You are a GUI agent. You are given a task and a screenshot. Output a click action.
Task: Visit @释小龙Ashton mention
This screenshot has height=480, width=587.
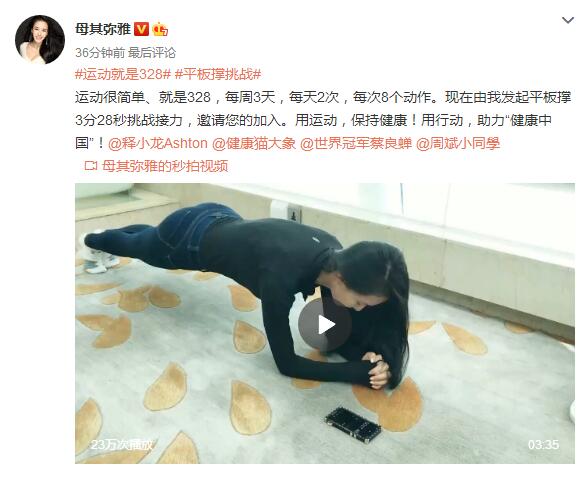point(158,143)
